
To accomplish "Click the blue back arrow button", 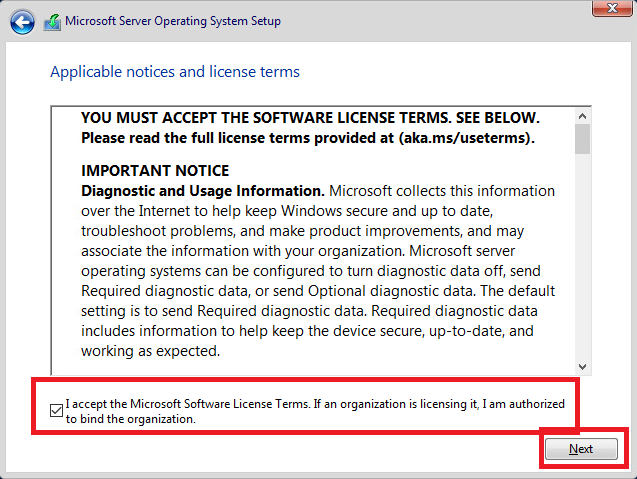I will pyautogui.click(x=22, y=21).
